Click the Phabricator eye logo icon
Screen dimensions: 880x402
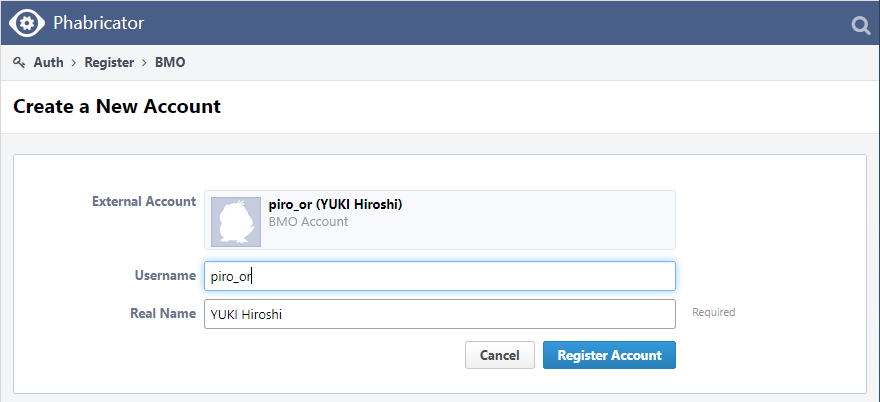coord(27,24)
